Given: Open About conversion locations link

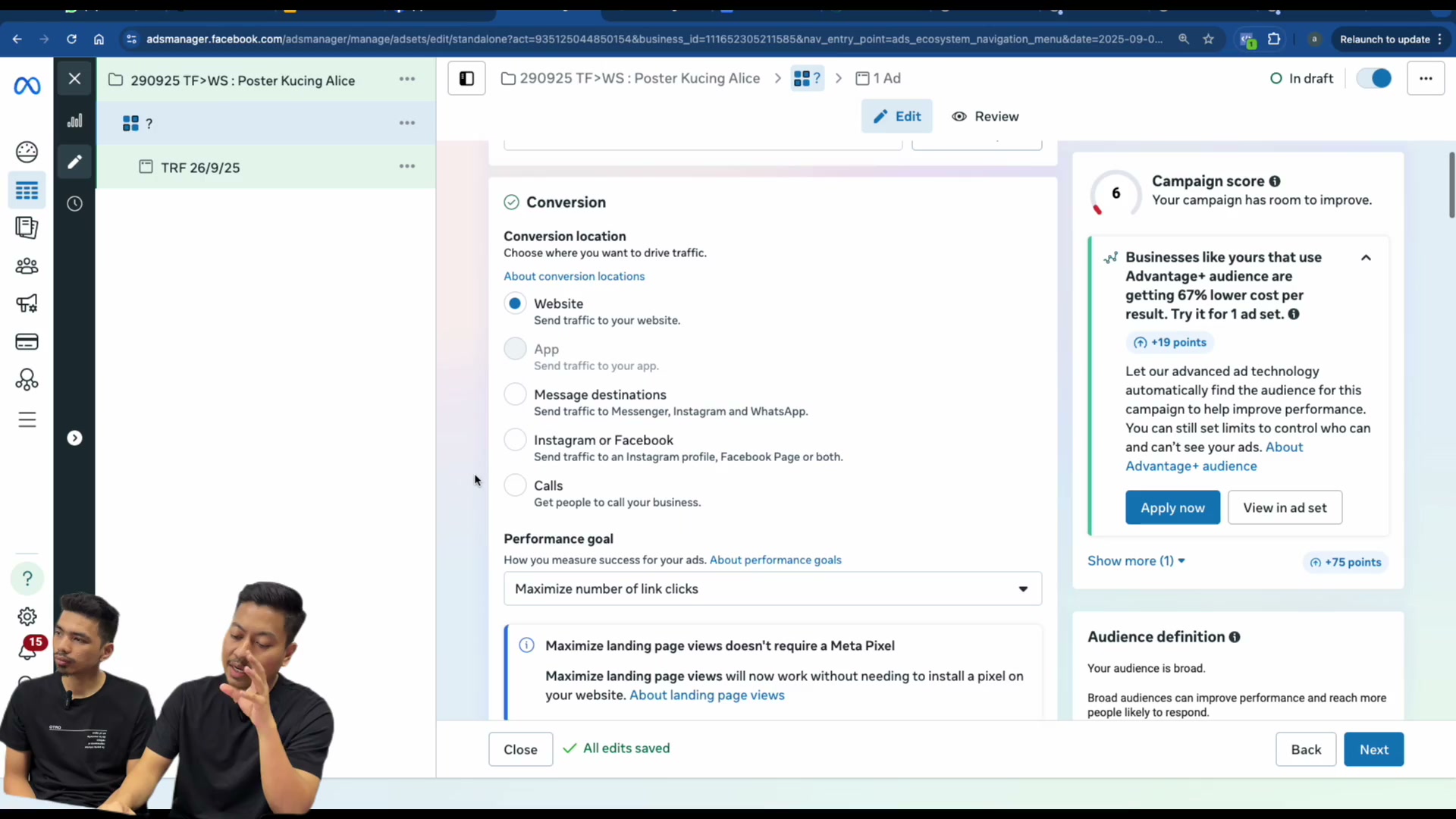Looking at the screenshot, I should (x=574, y=277).
